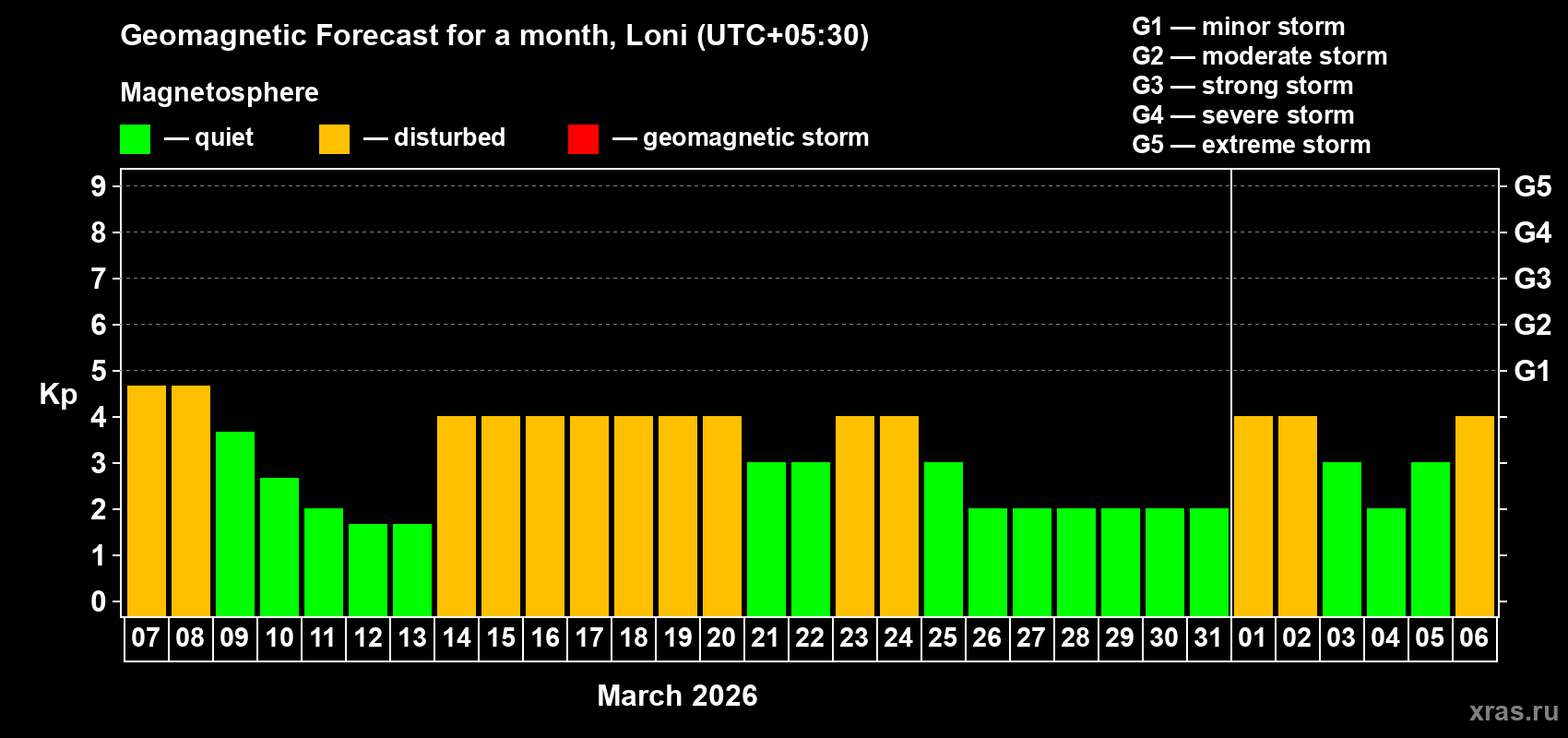Click date label 02 on the axis
This screenshot has width=1568, height=738.
point(1297,637)
